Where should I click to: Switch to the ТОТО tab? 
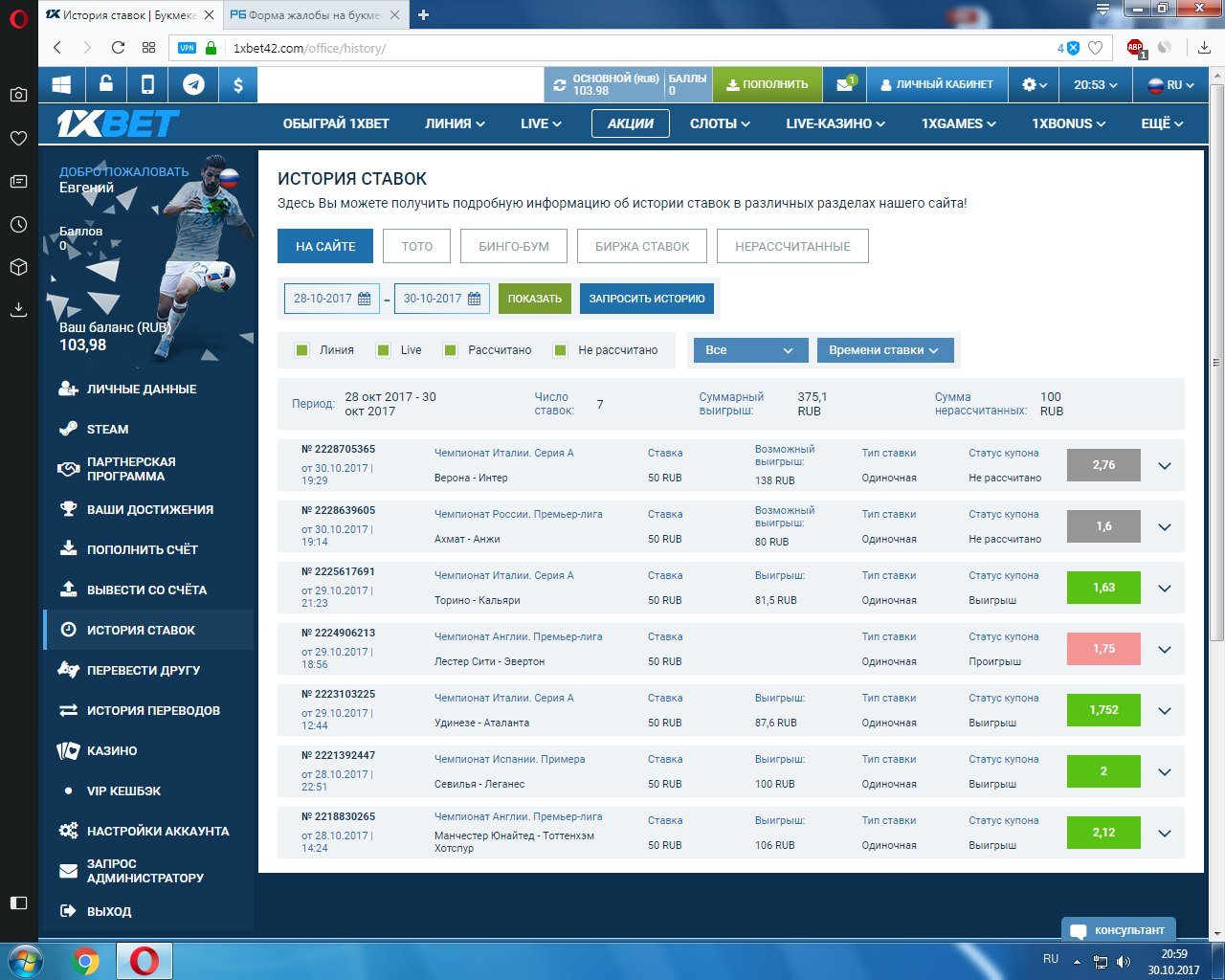tap(416, 246)
